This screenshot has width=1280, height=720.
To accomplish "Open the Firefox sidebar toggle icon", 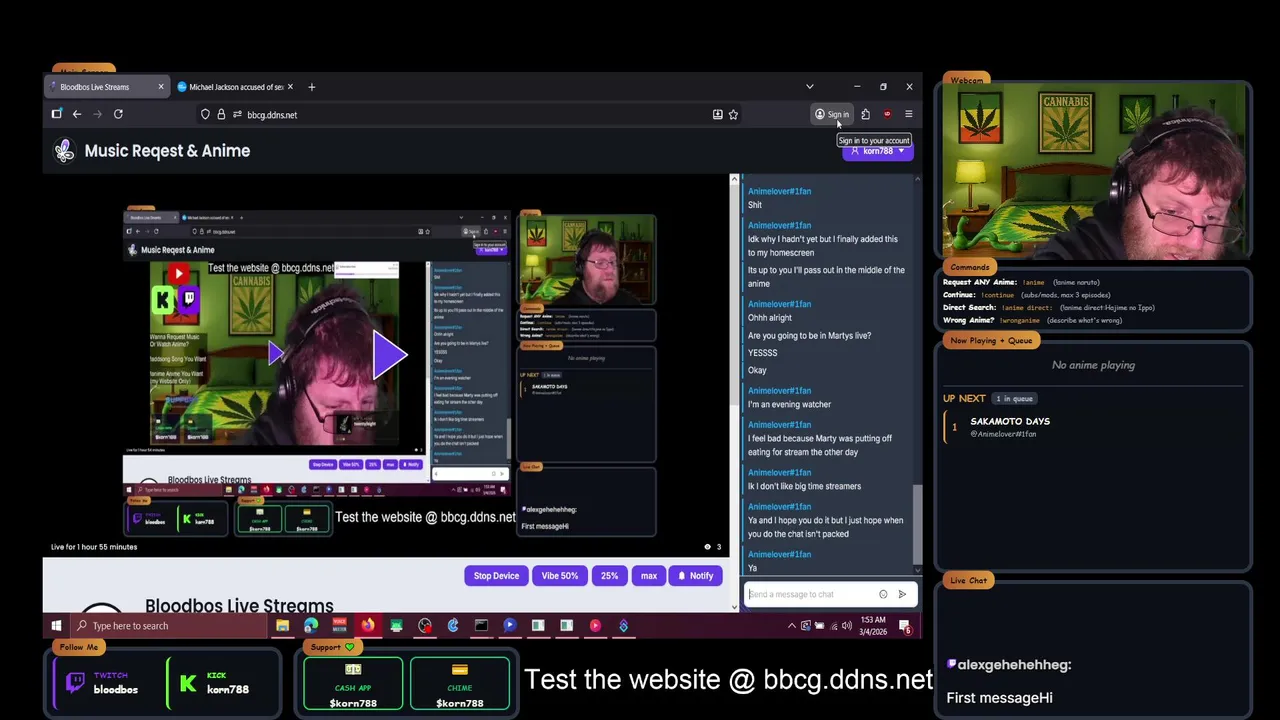I will [57, 114].
